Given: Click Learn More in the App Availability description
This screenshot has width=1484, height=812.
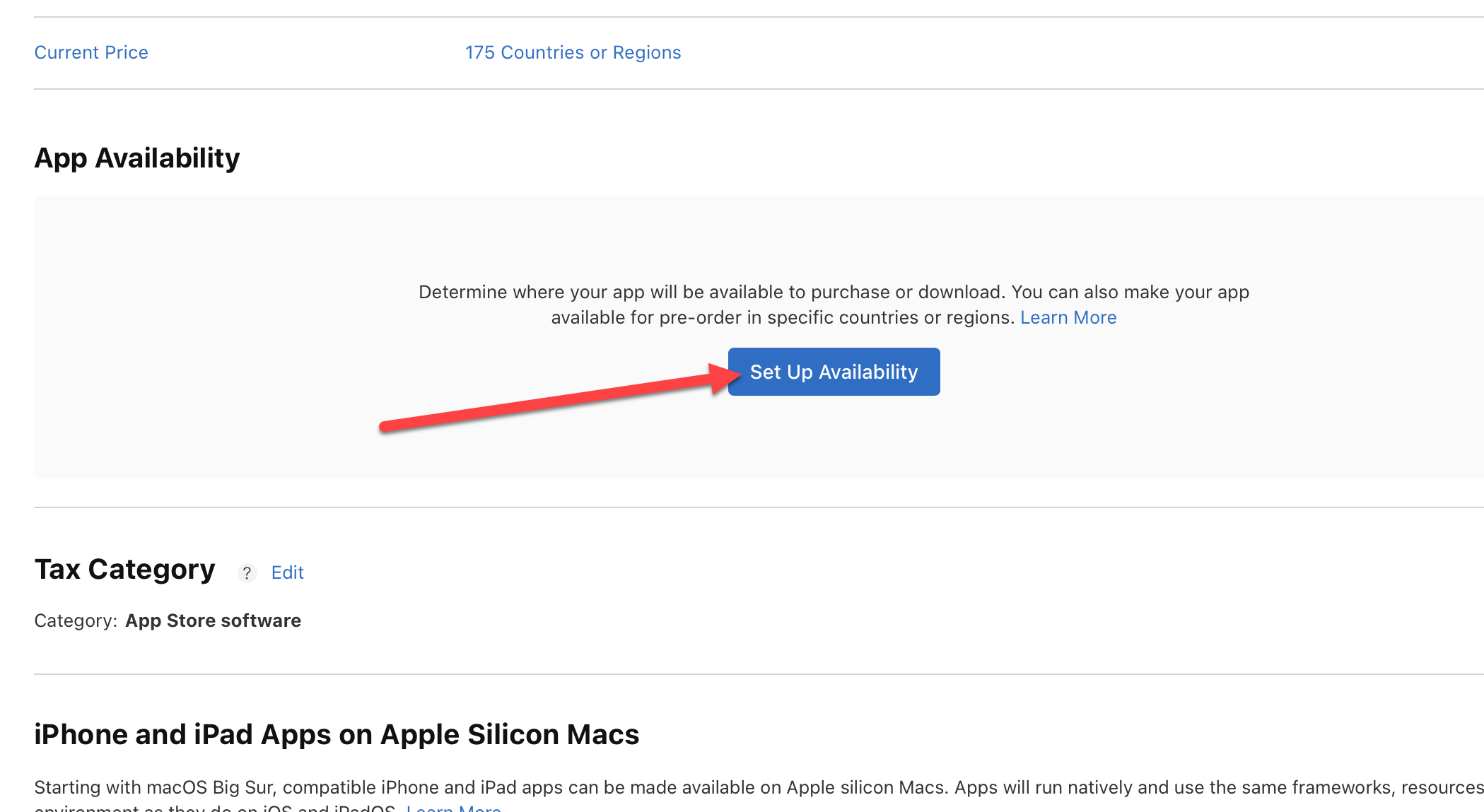Looking at the screenshot, I should pos(1068,318).
